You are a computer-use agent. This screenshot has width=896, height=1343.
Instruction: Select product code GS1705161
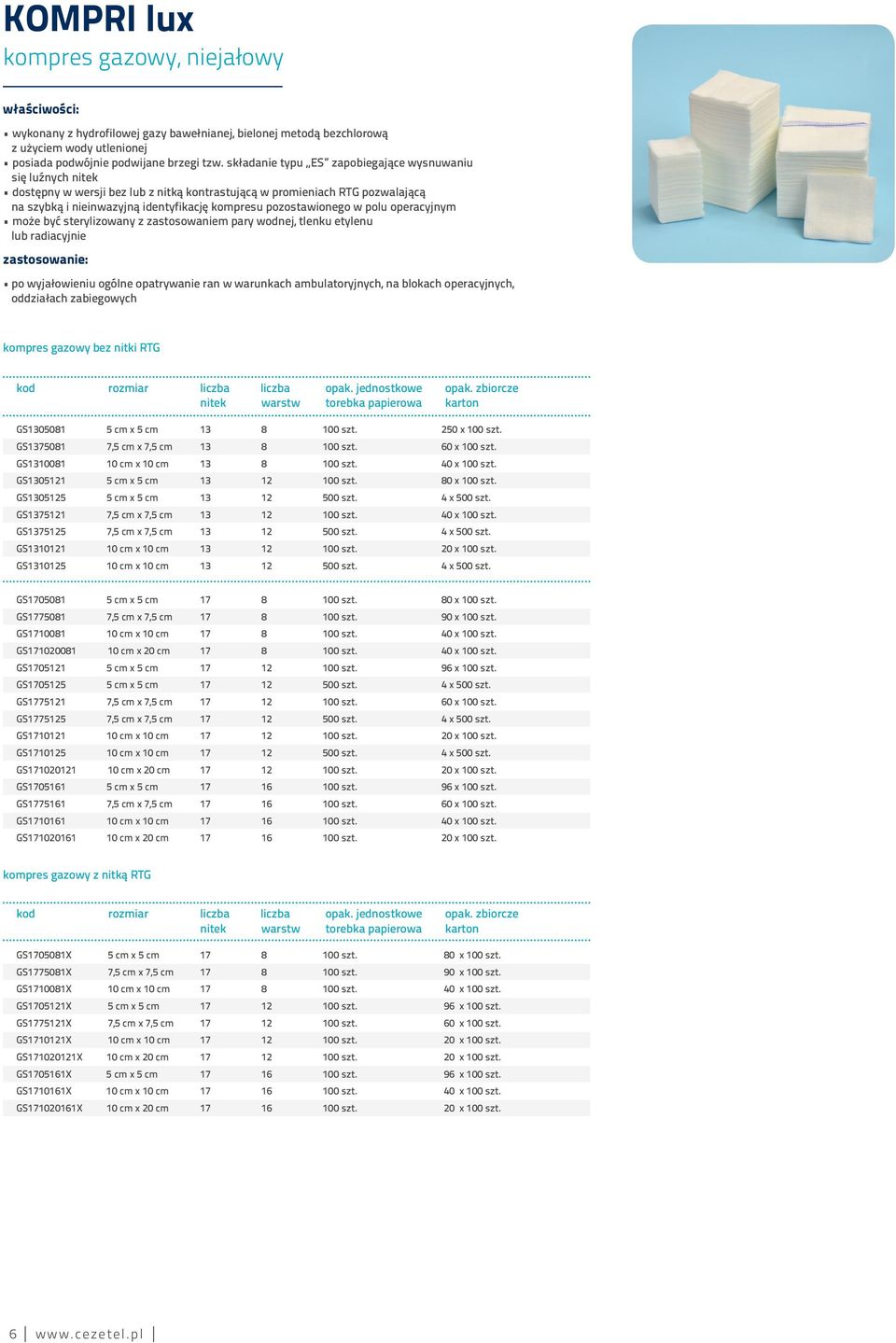tap(41, 788)
